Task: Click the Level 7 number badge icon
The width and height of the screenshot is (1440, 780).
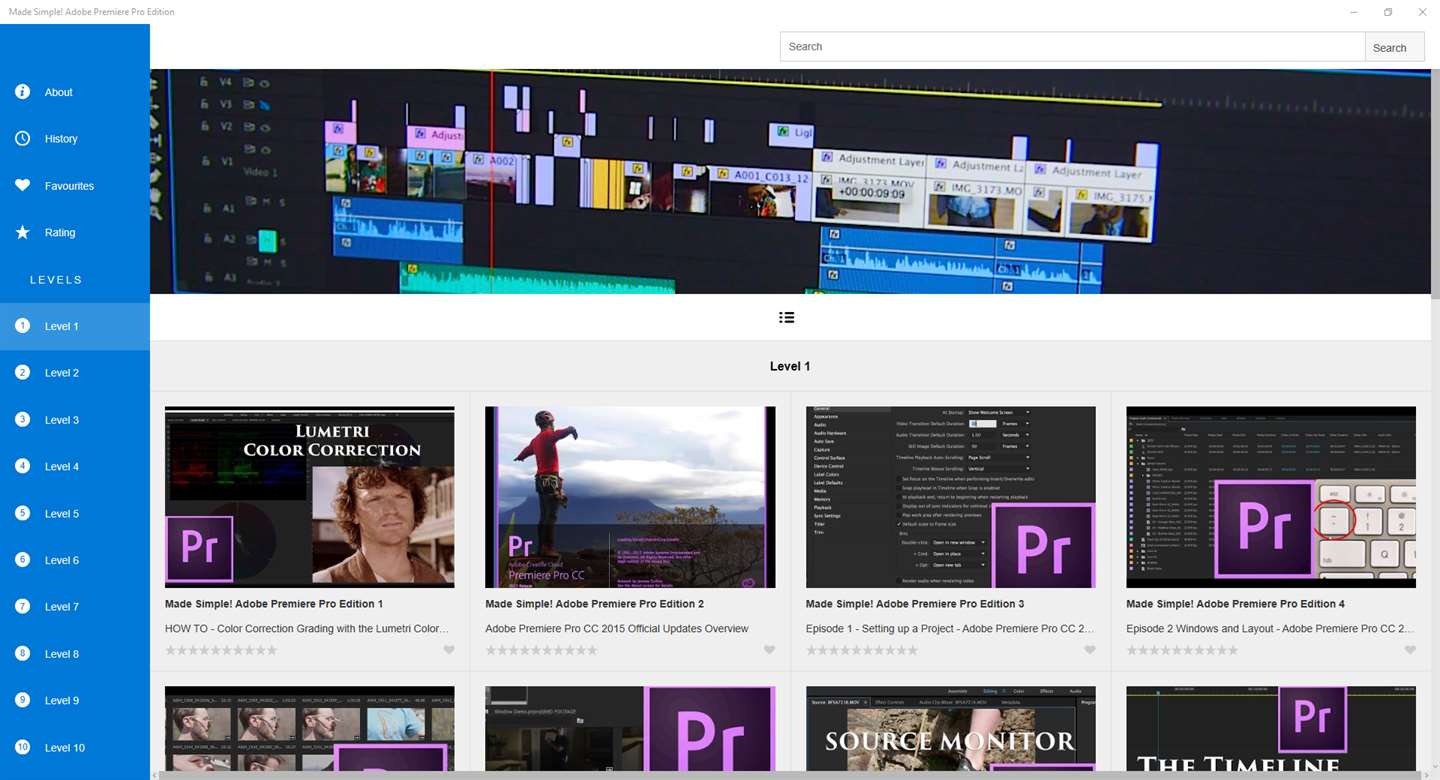Action: pos(22,607)
